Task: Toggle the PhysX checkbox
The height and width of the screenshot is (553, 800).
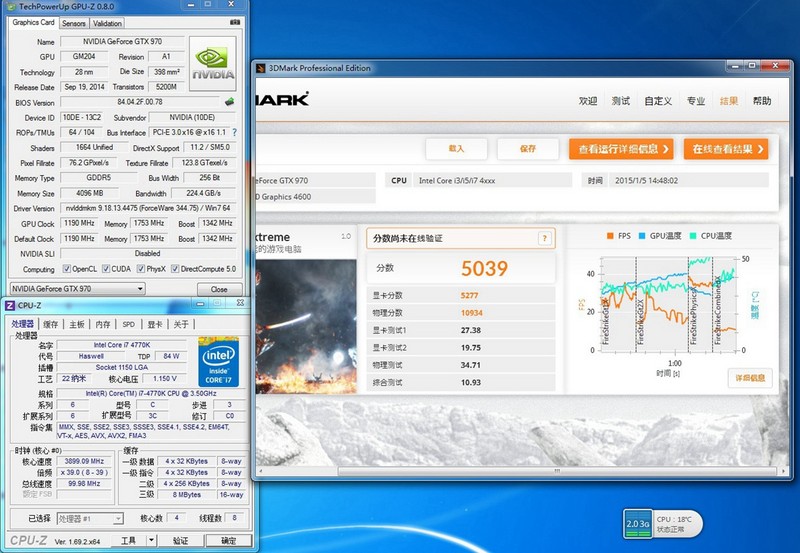Action: pyautogui.click(x=140, y=269)
